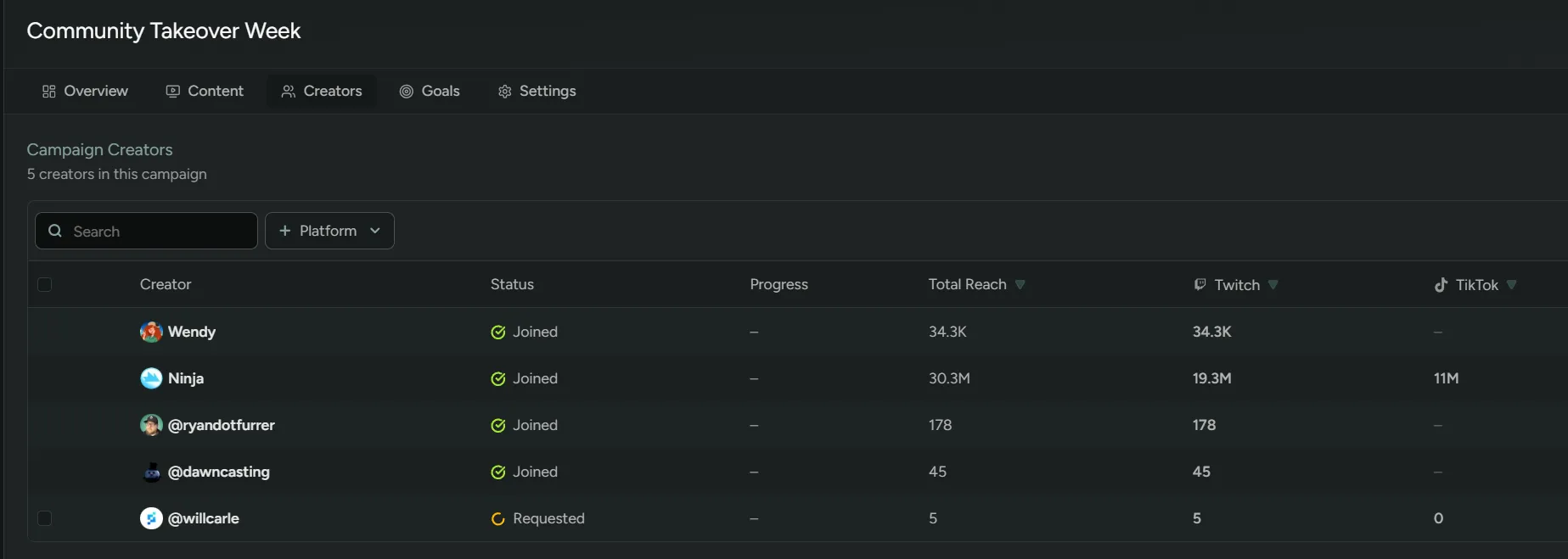Switch to the Overview tab
1568x559 pixels.
85,91
